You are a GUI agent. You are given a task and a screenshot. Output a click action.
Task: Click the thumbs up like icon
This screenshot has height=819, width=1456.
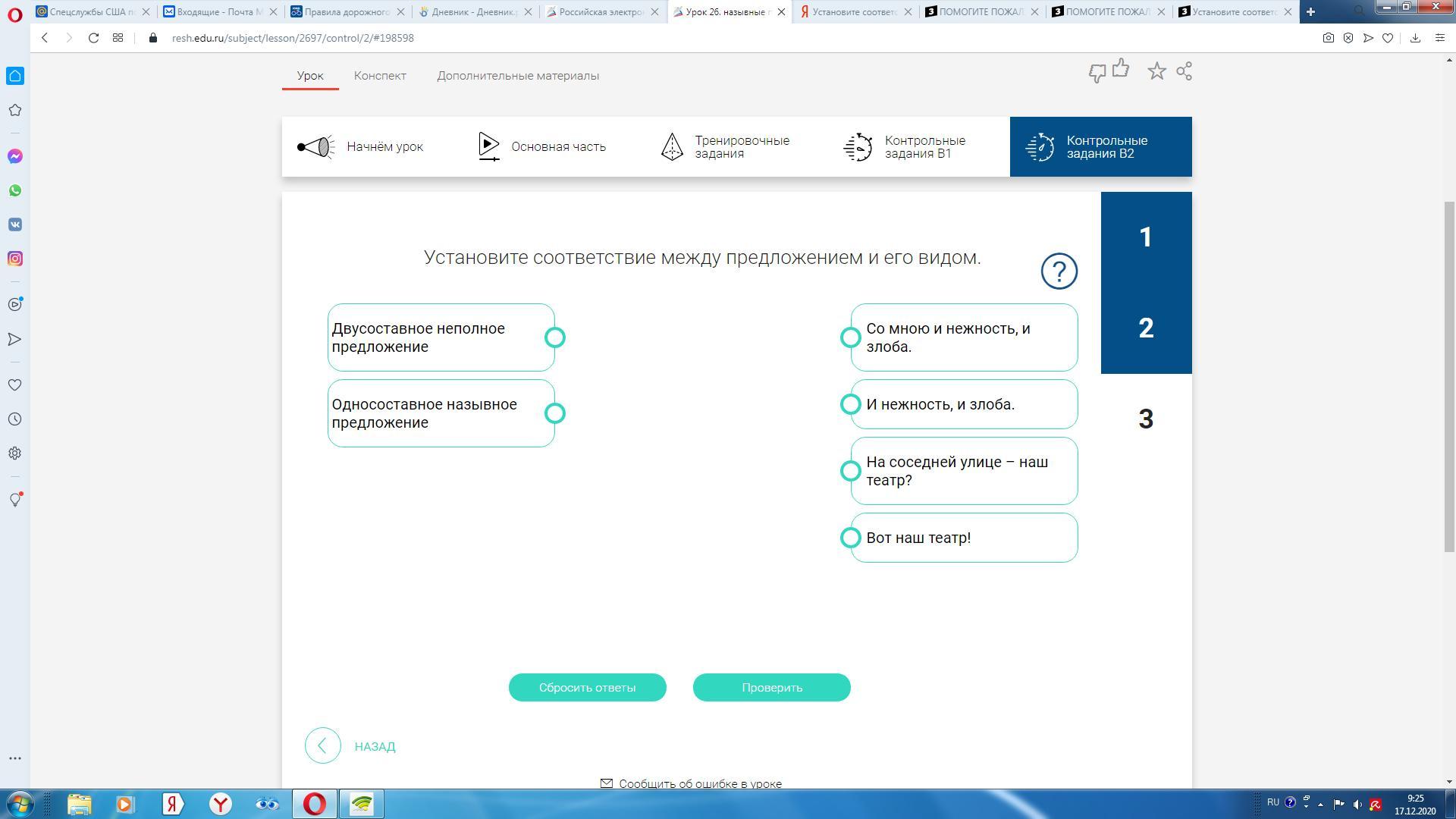(1121, 69)
